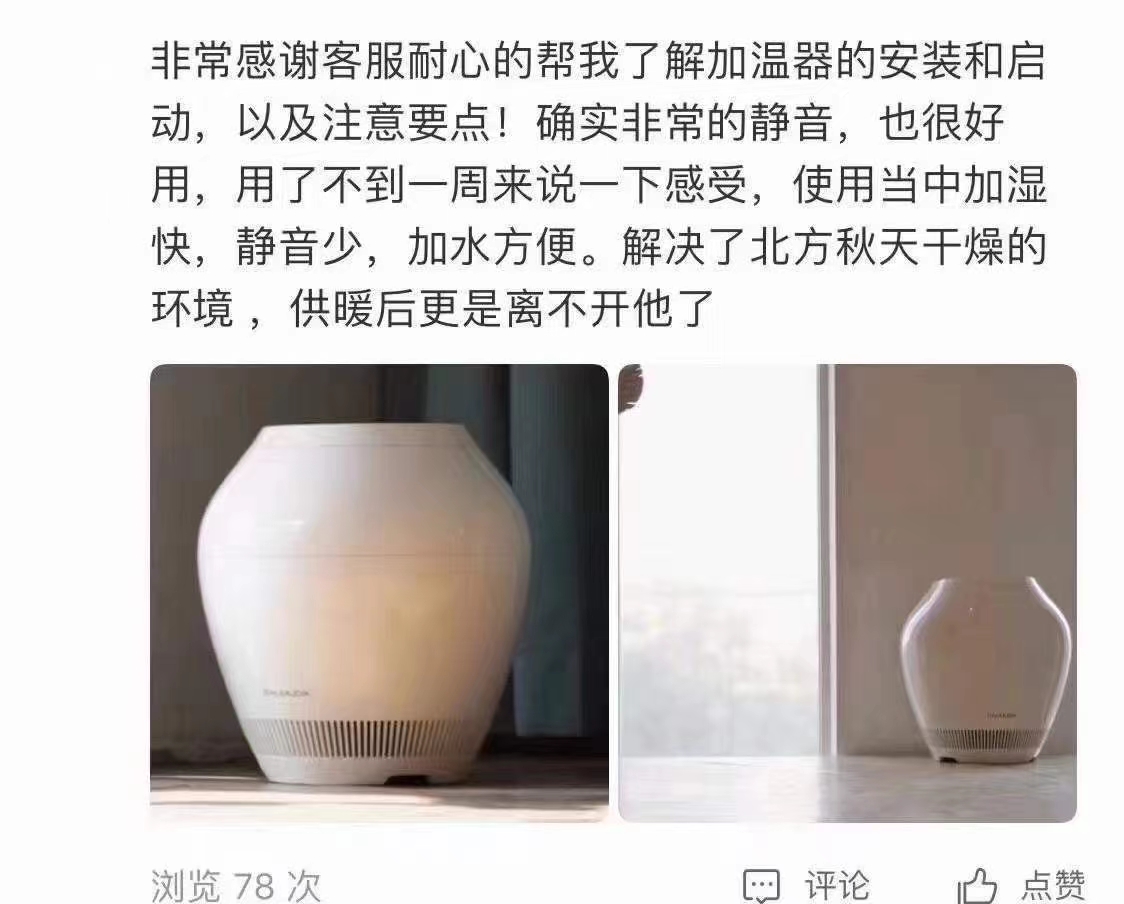
Task: Tap the thumbs-up like icon
Action: click(x=977, y=885)
